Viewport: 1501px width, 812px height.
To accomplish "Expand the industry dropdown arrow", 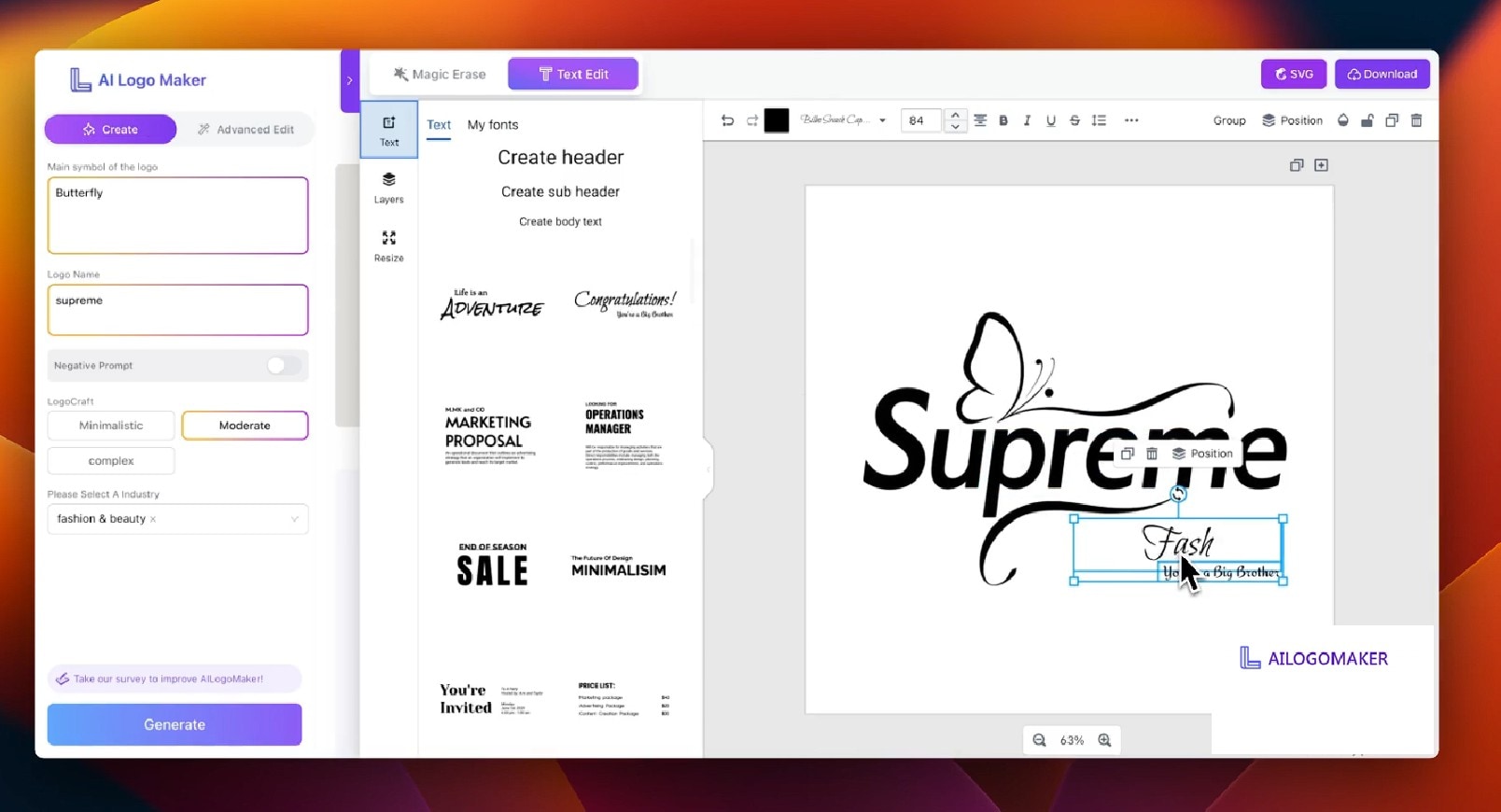I will (294, 519).
